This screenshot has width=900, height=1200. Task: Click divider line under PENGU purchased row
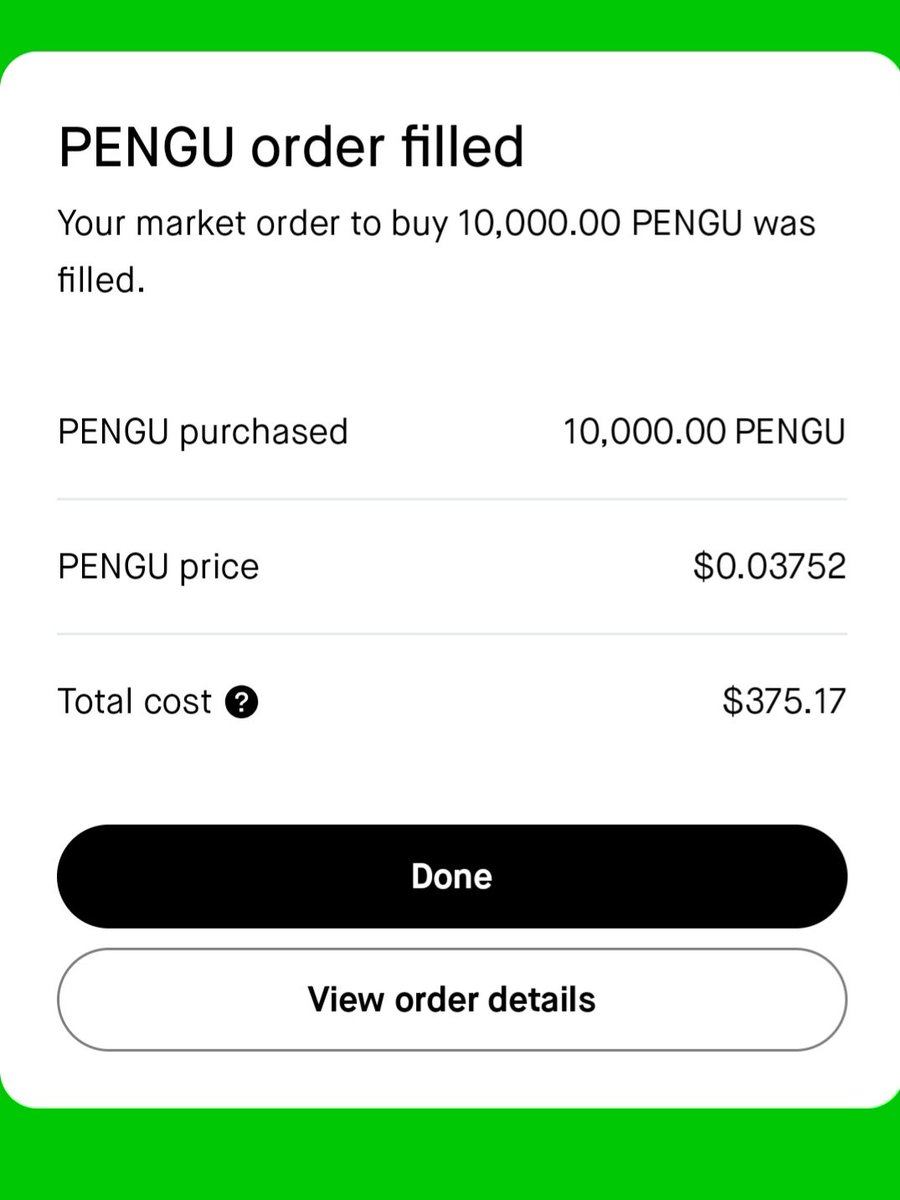coord(452,499)
